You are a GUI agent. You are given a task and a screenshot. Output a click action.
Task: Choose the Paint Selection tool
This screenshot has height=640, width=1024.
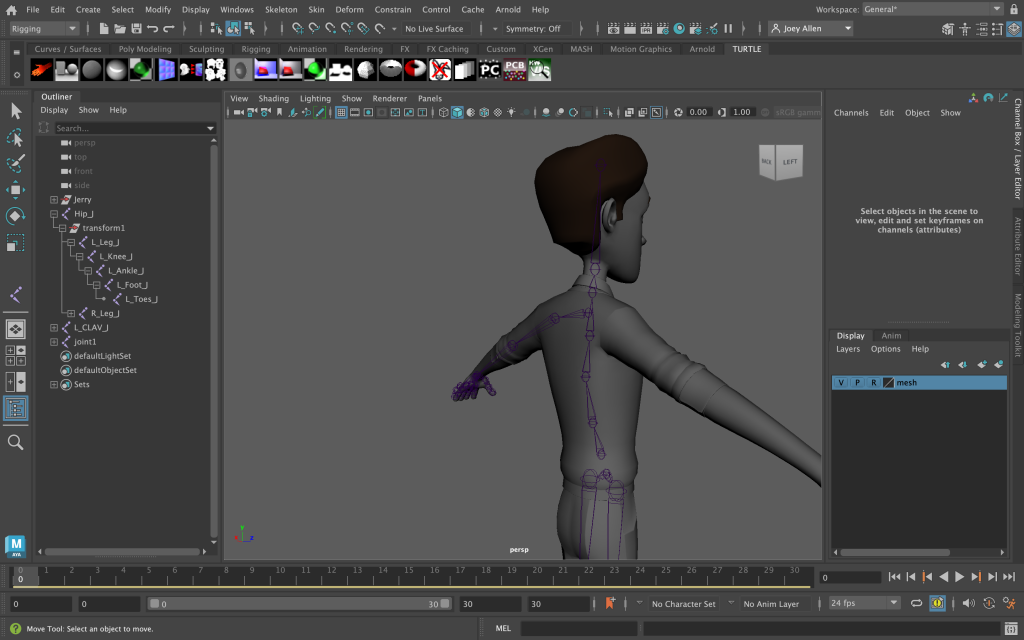[x=15, y=163]
